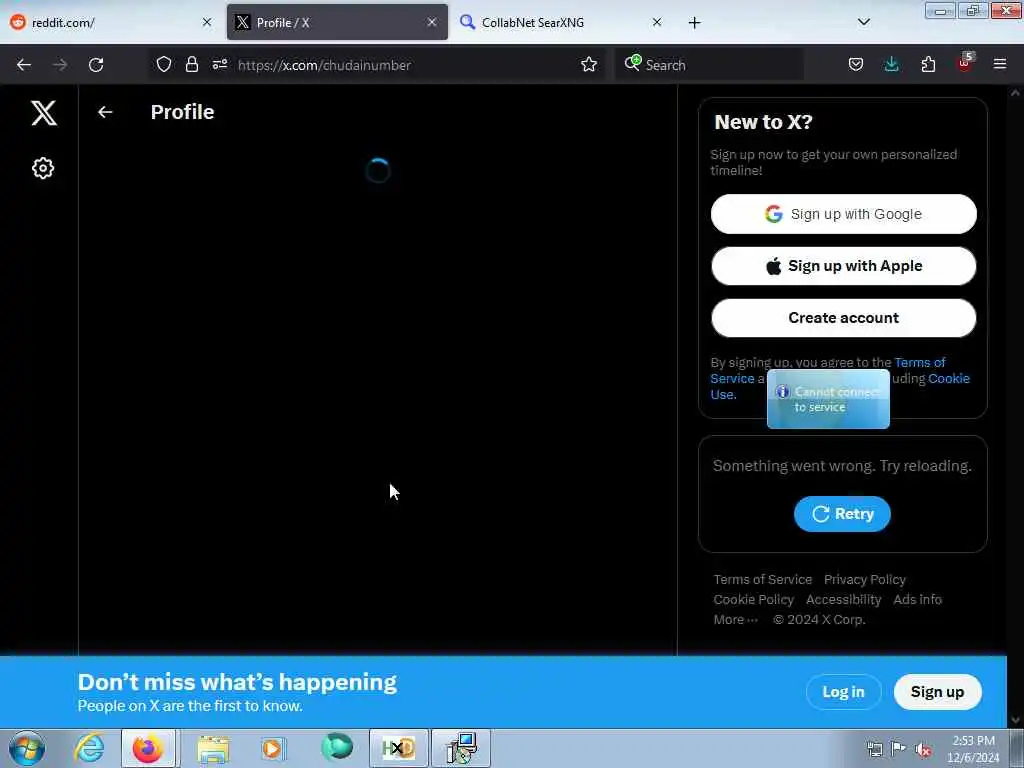Open the Firefox Downloads panel
1024x768 pixels.
[891, 64]
